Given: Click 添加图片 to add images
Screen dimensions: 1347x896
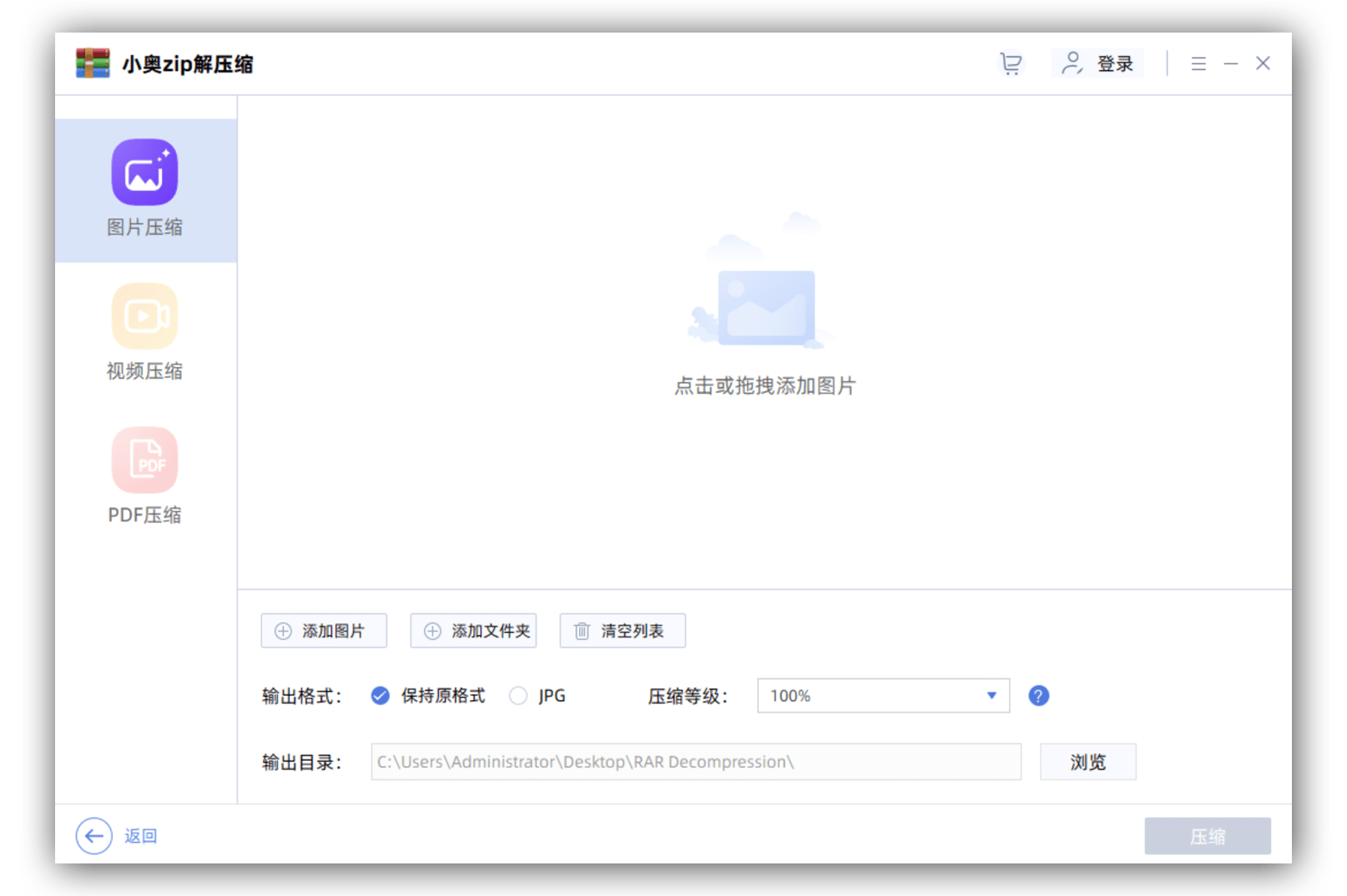Looking at the screenshot, I should point(324,631).
